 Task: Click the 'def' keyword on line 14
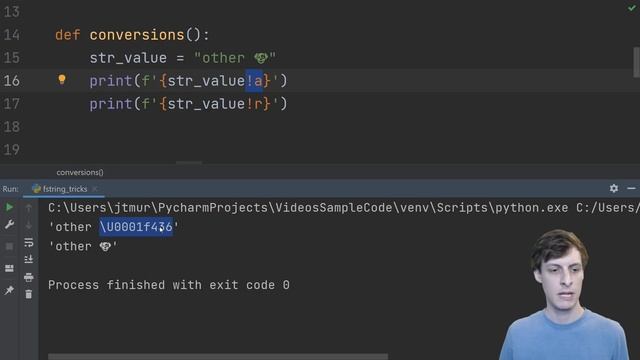pos(67,35)
